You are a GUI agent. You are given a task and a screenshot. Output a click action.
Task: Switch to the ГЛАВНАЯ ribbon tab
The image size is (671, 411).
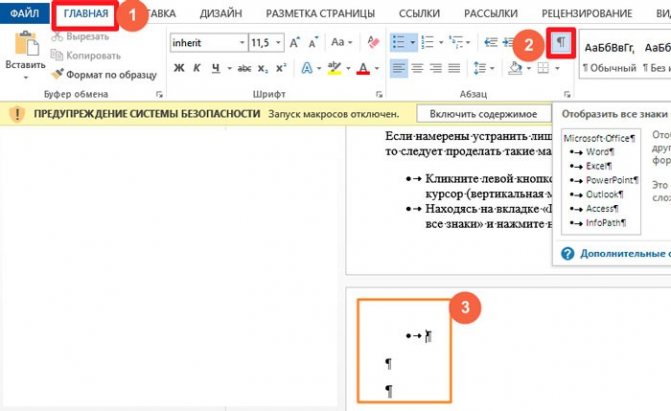(x=86, y=13)
